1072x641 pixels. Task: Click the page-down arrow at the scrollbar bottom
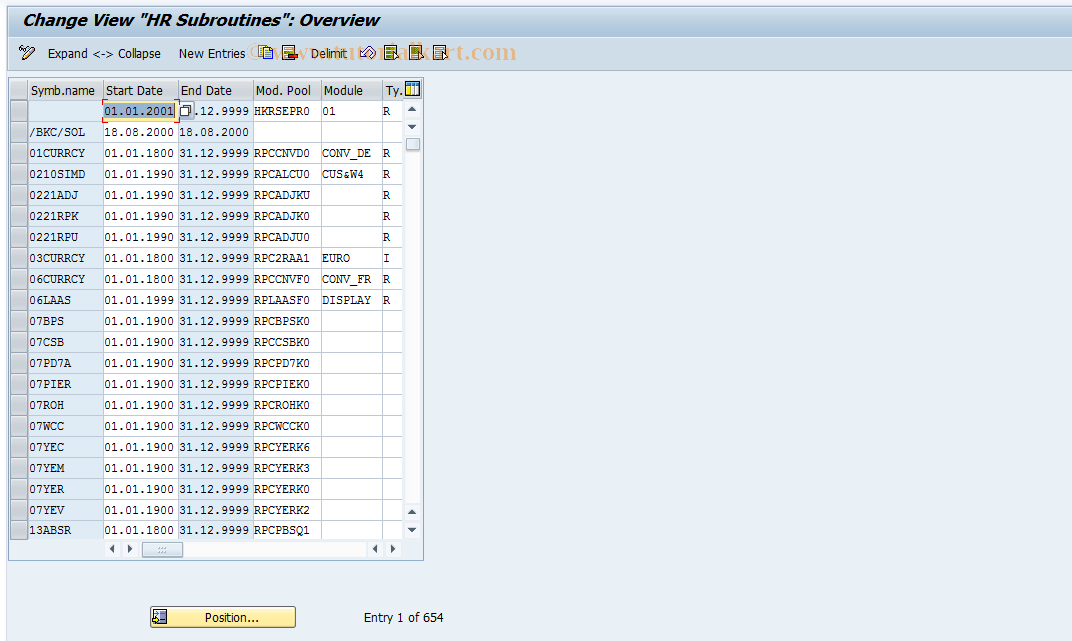(x=412, y=530)
